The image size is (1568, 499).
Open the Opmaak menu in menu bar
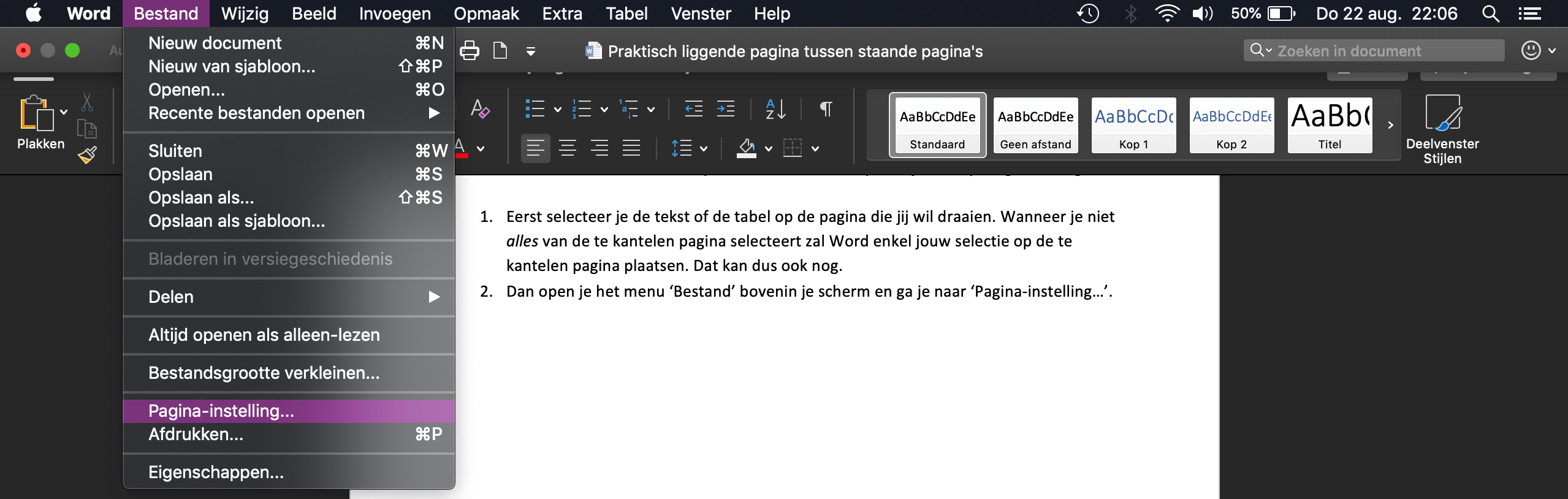(486, 13)
